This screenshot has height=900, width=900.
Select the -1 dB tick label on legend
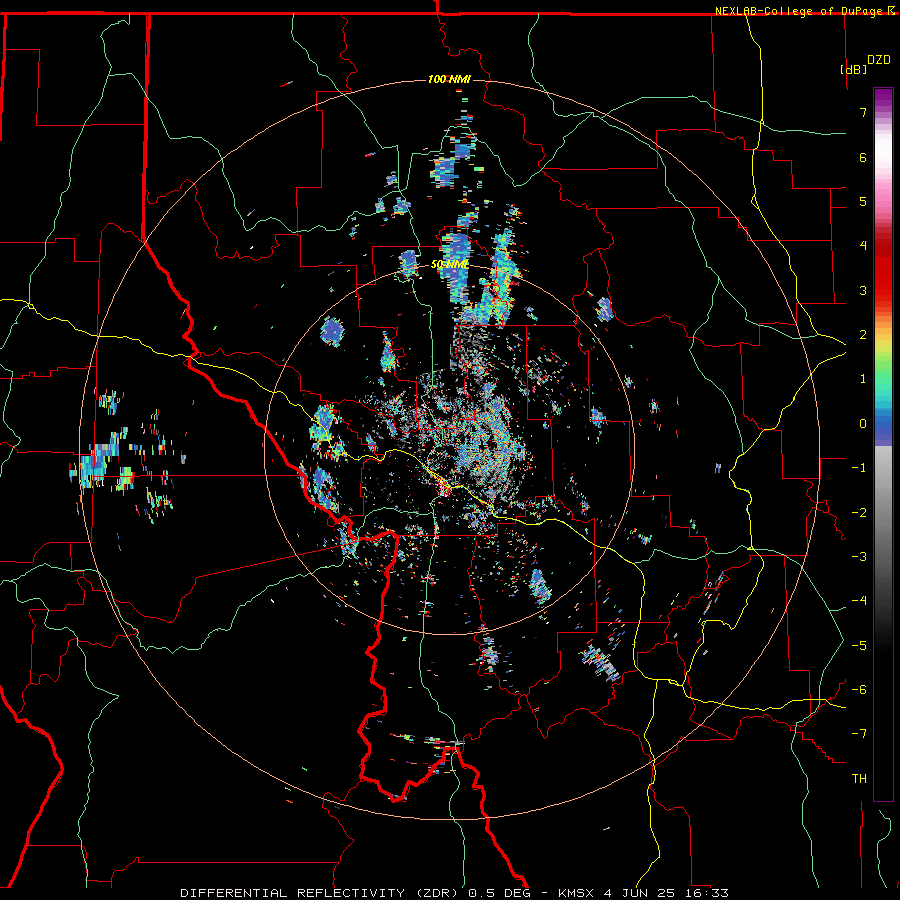click(x=859, y=468)
